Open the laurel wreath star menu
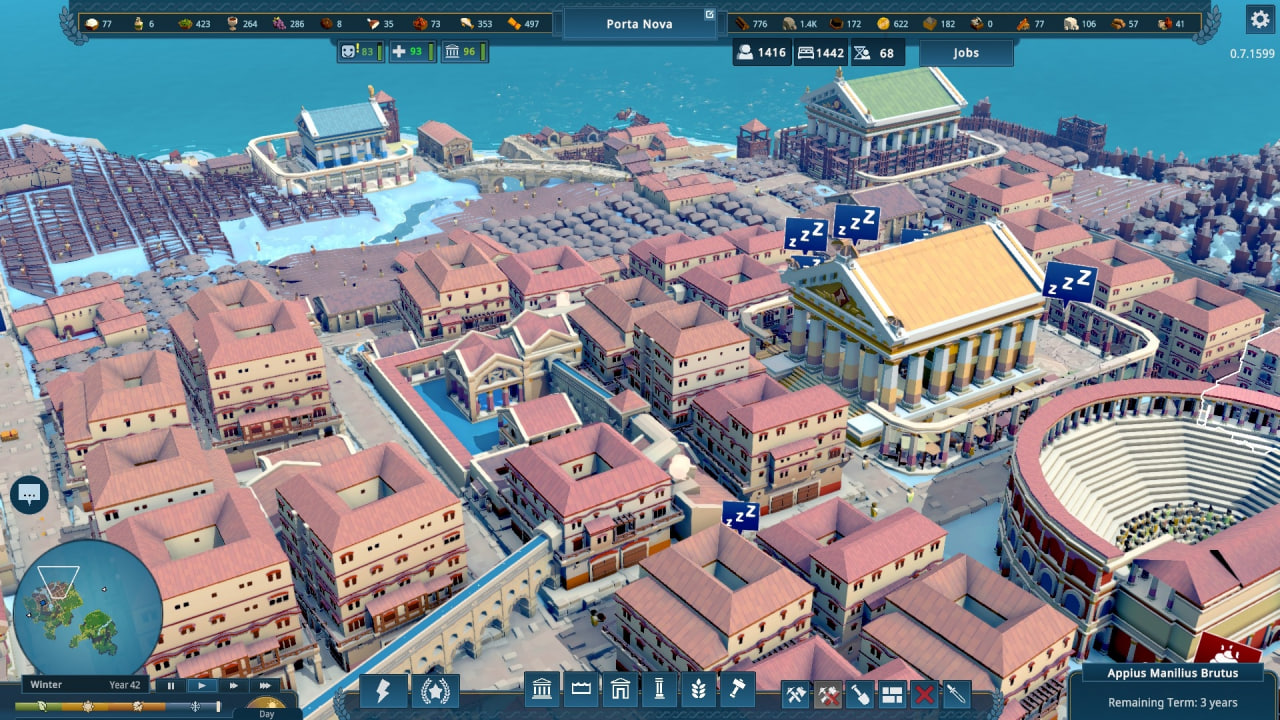This screenshot has width=1280, height=720. 436,692
